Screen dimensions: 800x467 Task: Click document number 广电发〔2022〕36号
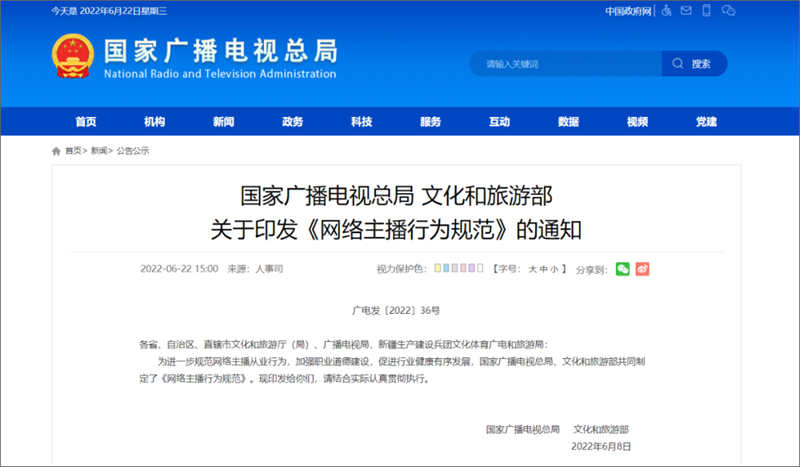(396, 310)
